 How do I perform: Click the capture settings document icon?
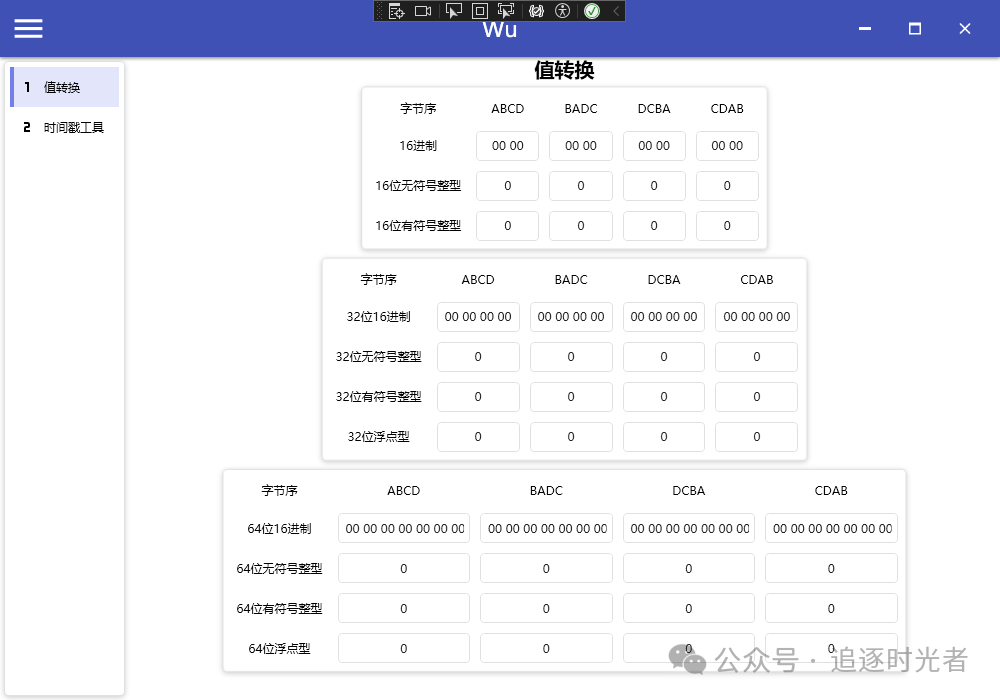(397, 11)
